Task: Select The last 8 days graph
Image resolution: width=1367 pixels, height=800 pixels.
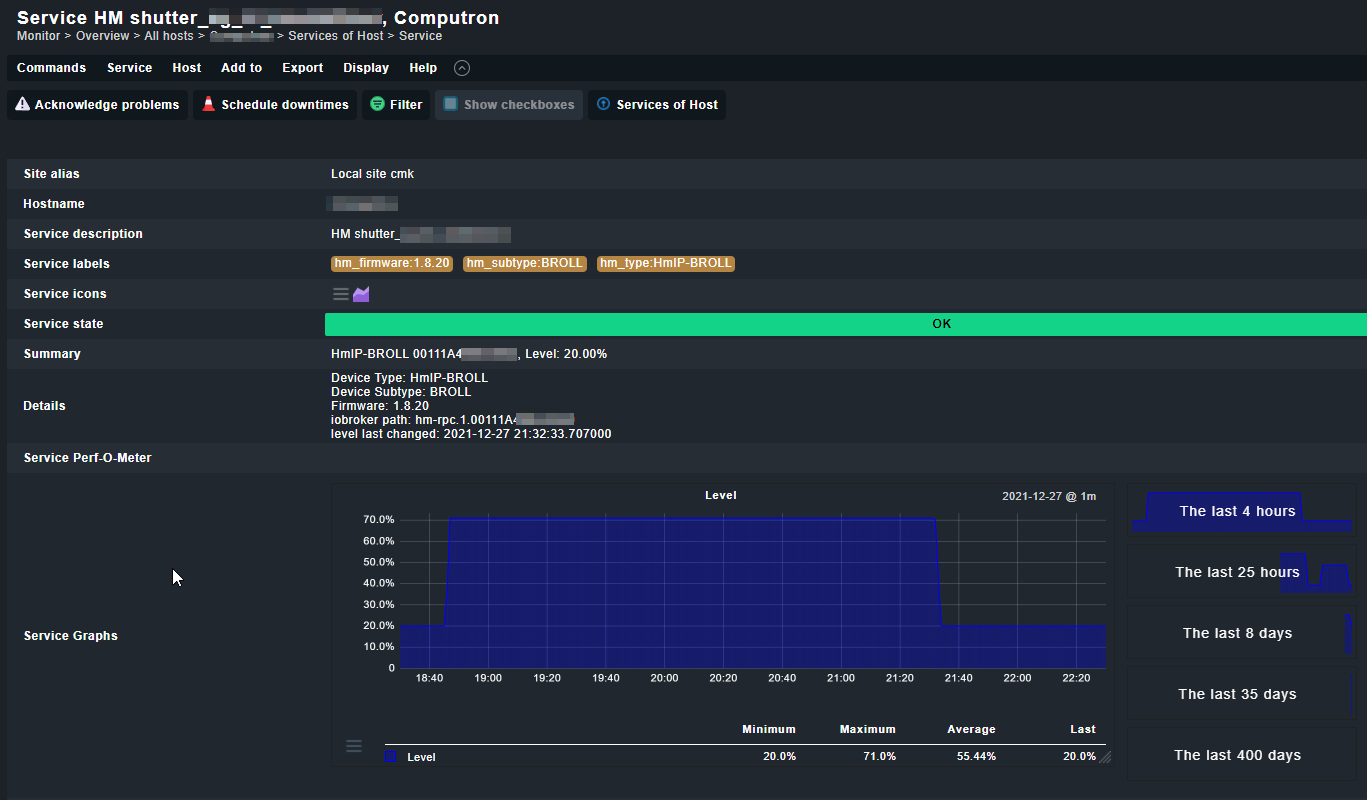Action: [1241, 633]
